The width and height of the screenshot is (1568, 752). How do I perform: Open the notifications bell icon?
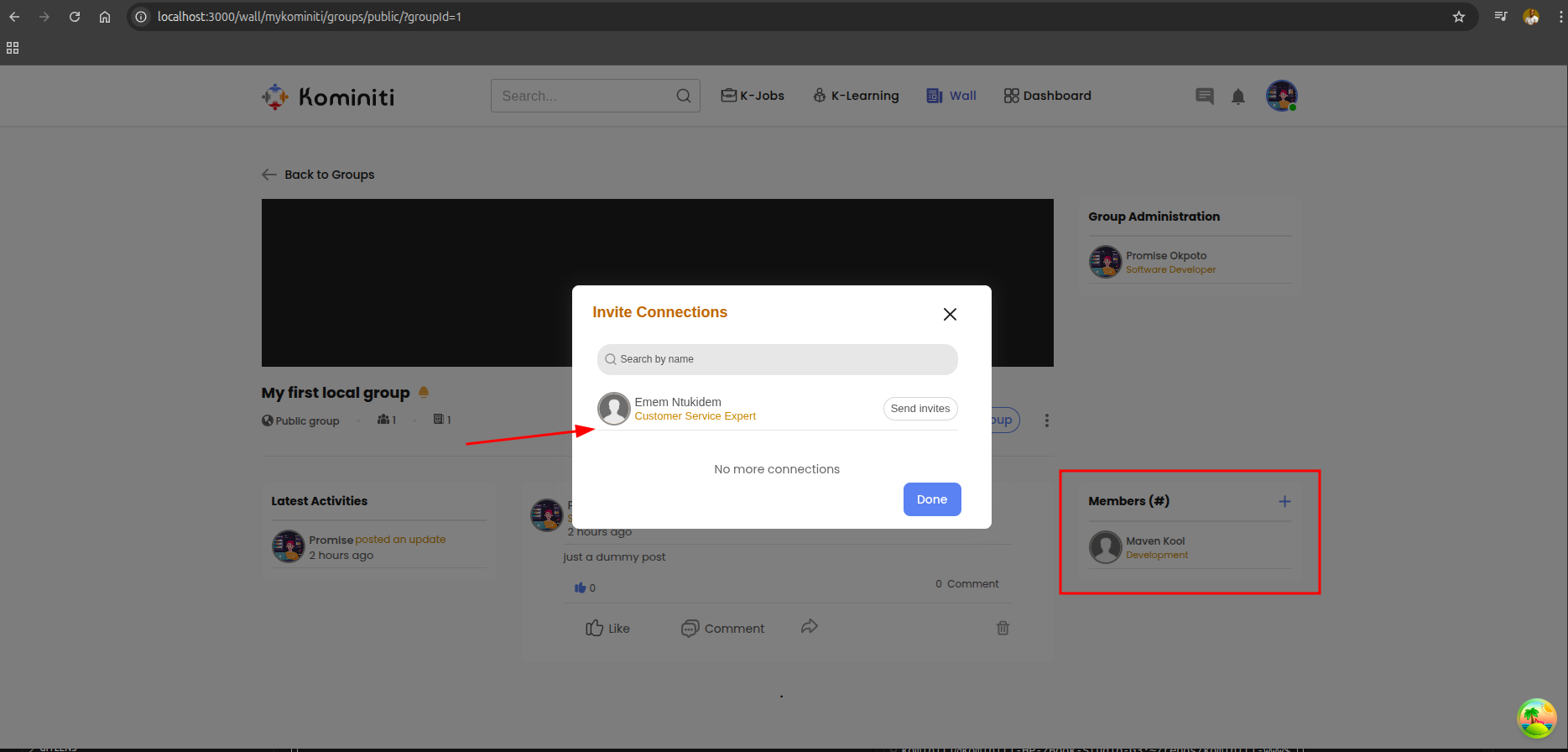click(x=1237, y=97)
